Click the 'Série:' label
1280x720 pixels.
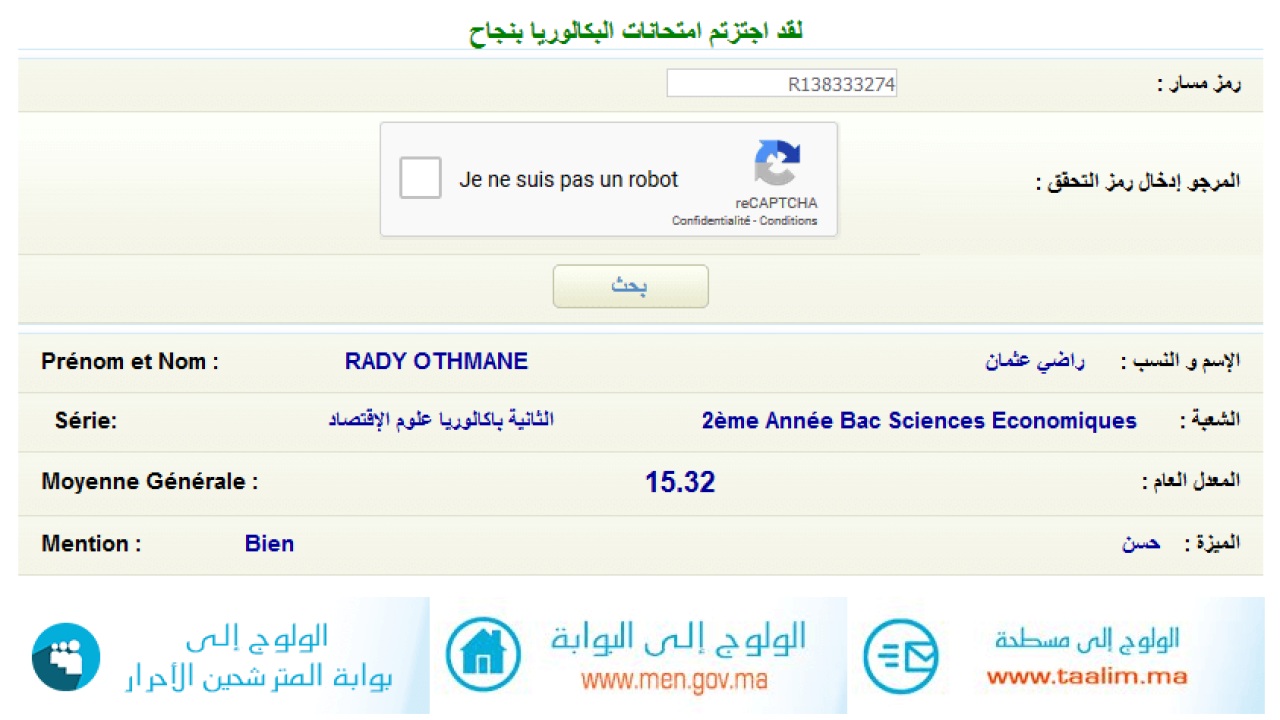click(x=86, y=421)
